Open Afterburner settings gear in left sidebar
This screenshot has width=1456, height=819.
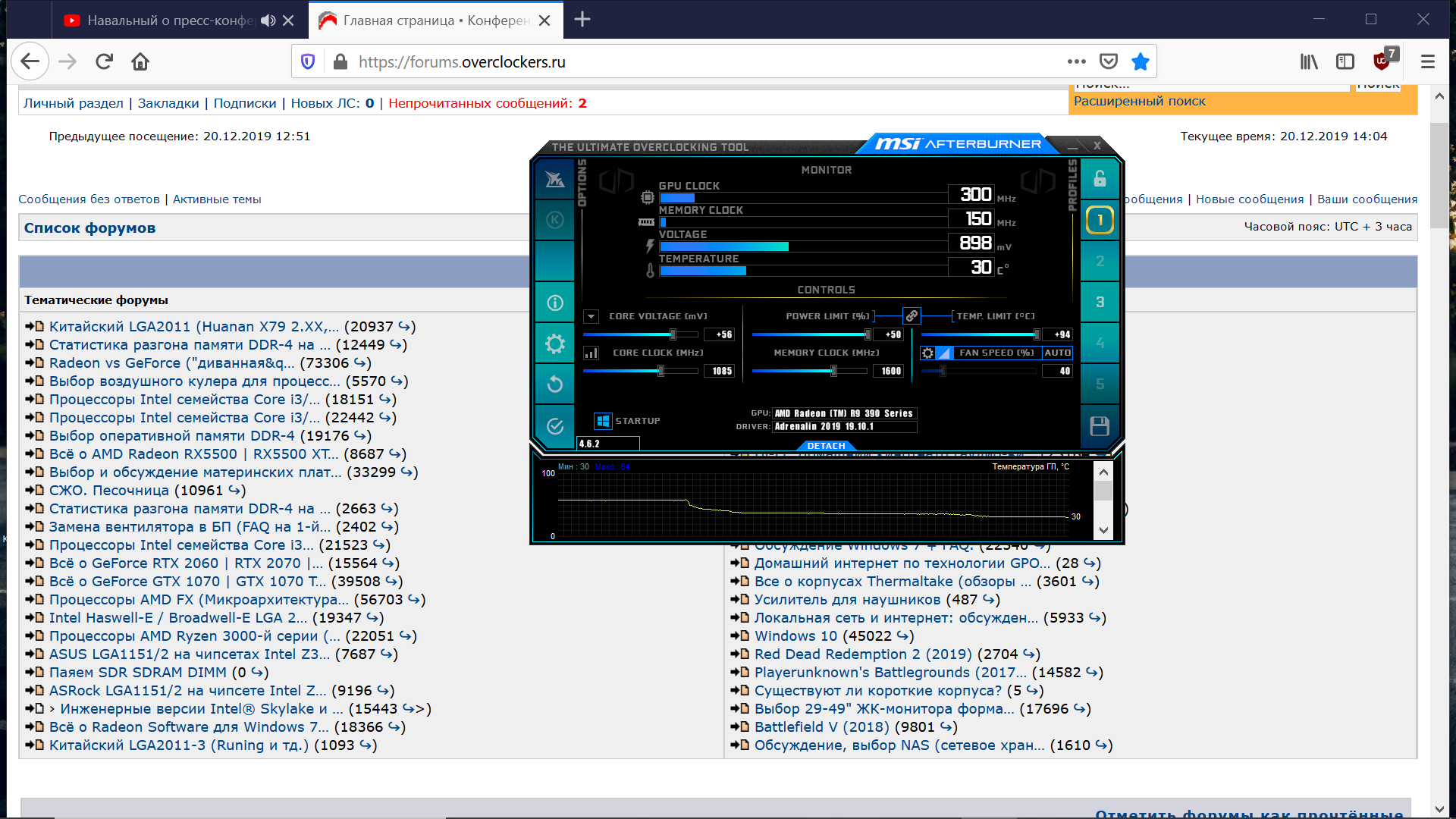pyautogui.click(x=555, y=344)
